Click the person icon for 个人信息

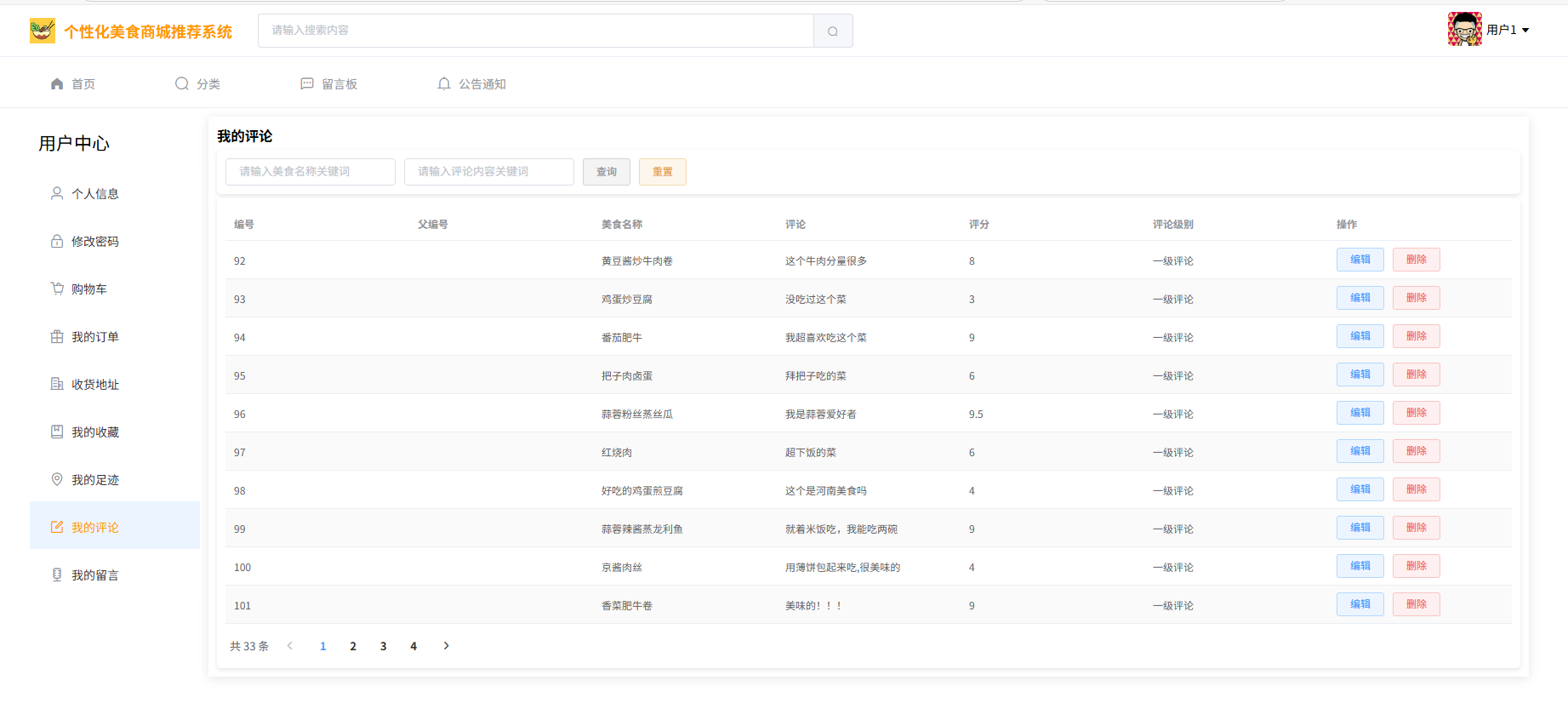57,193
